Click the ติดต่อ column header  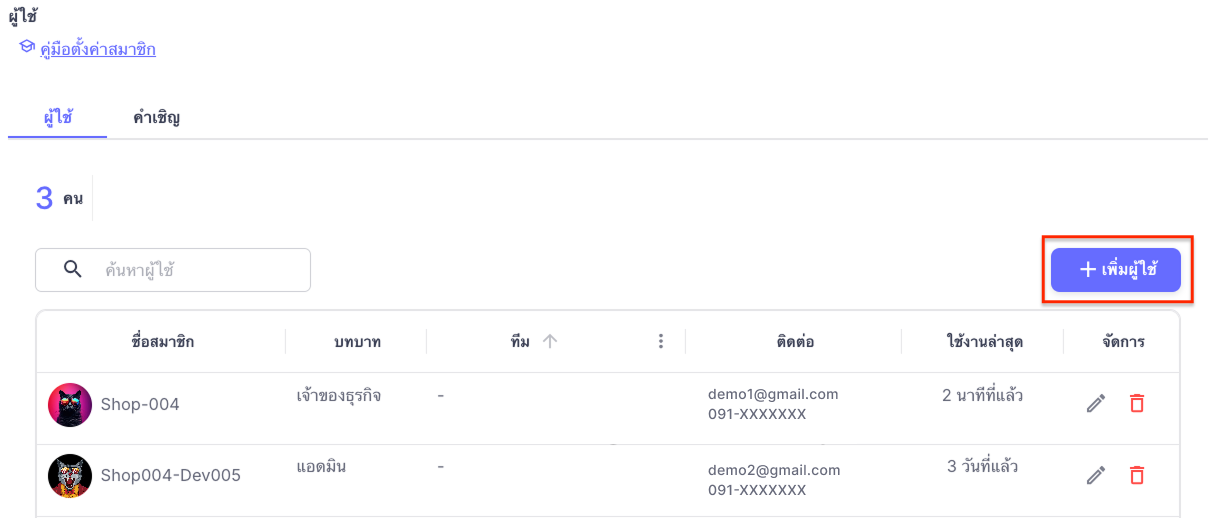[x=794, y=342]
